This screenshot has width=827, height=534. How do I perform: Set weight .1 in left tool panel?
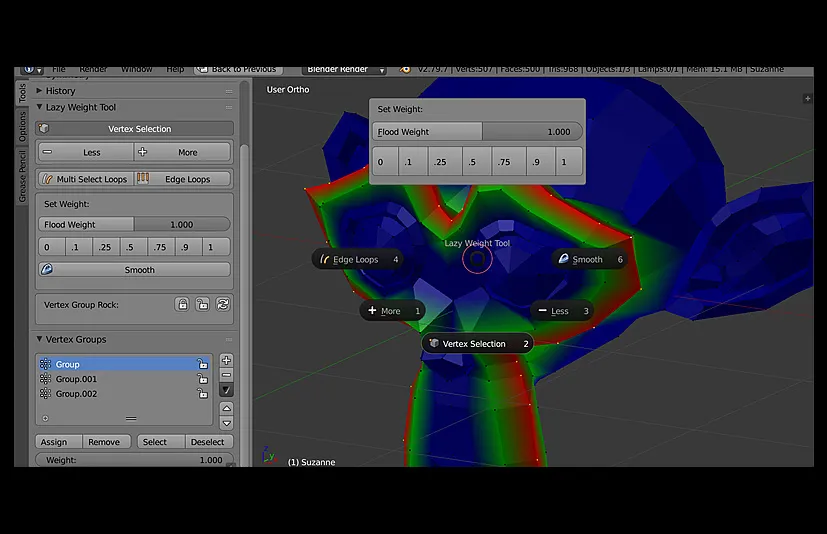pos(79,247)
